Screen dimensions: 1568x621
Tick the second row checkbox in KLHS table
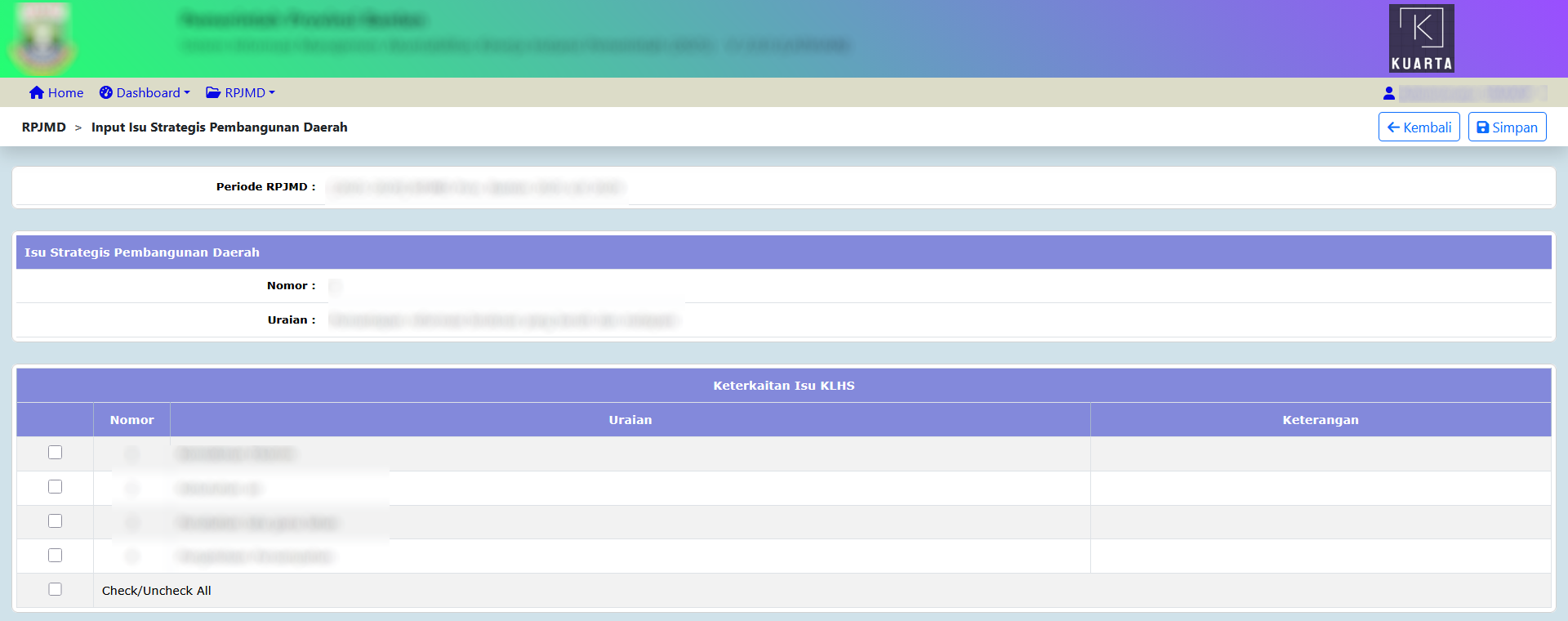point(56,487)
